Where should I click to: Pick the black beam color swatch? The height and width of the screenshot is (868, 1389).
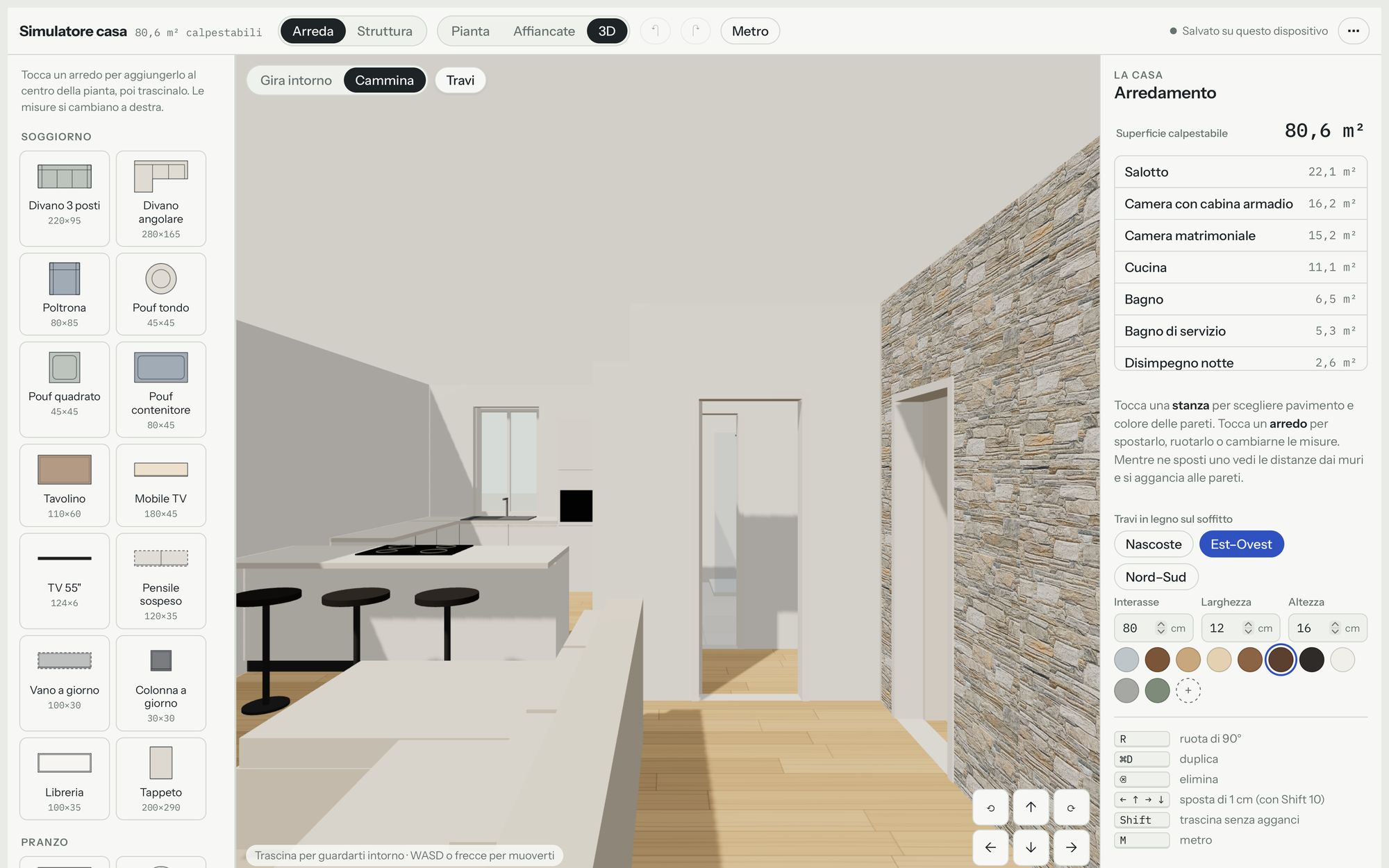(x=1311, y=660)
